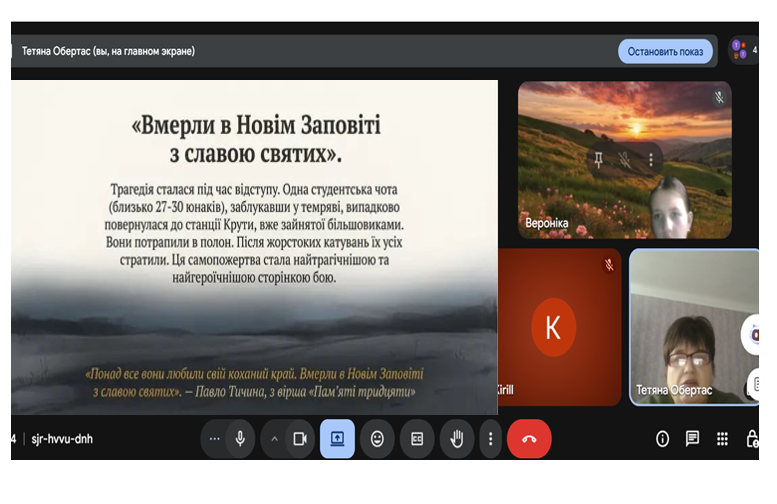Toggle the camera on or off
Viewport: 777px width, 504px height.
click(298, 438)
